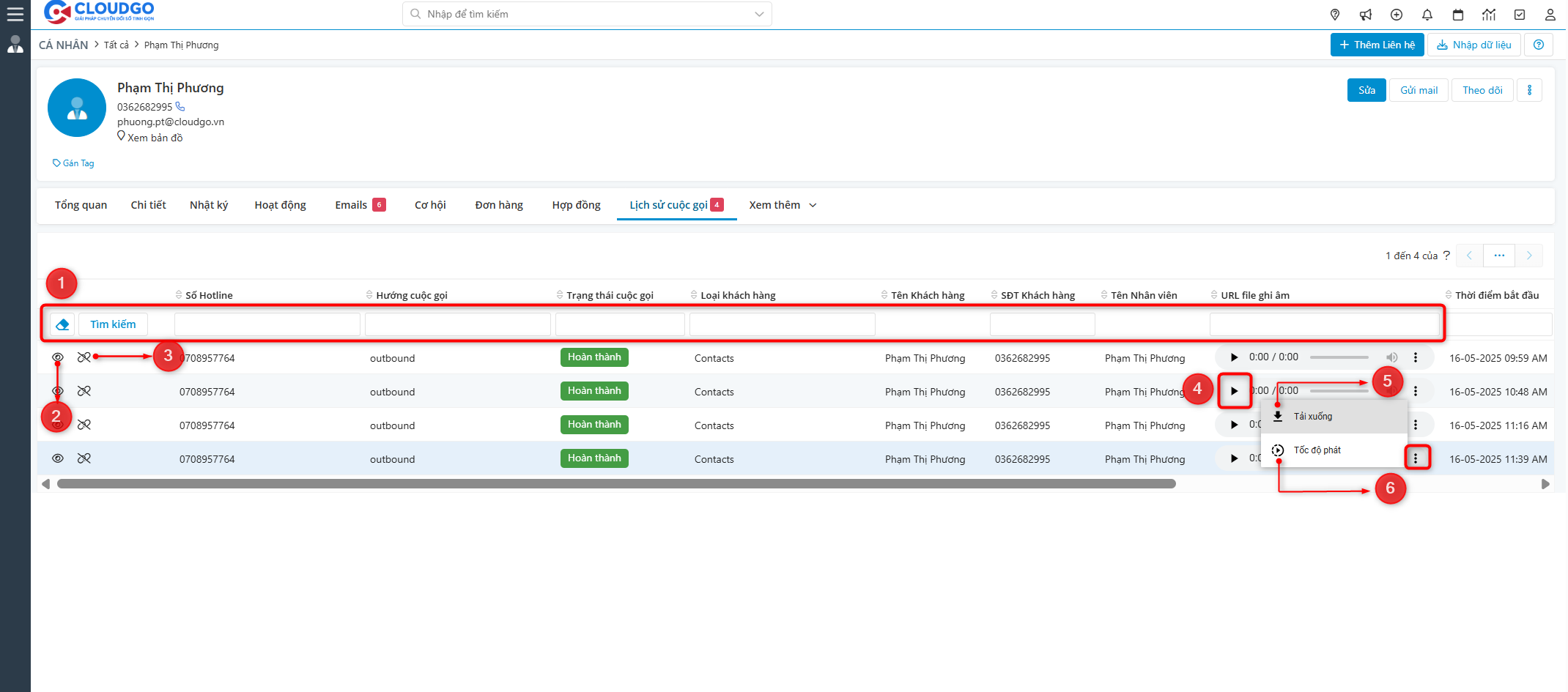This screenshot has height=692, width=1568.
Task: Click eye icon on the 11:39 AM call row
Action: pyautogui.click(x=58, y=458)
